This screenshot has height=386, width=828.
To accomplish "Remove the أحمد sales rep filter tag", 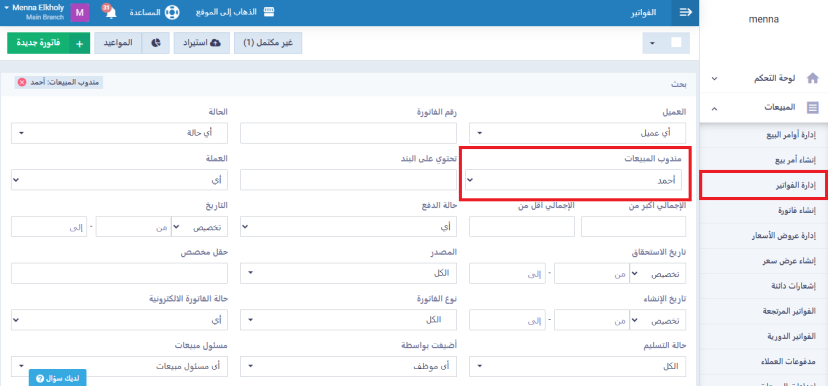I will pyautogui.click(x=22, y=82).
